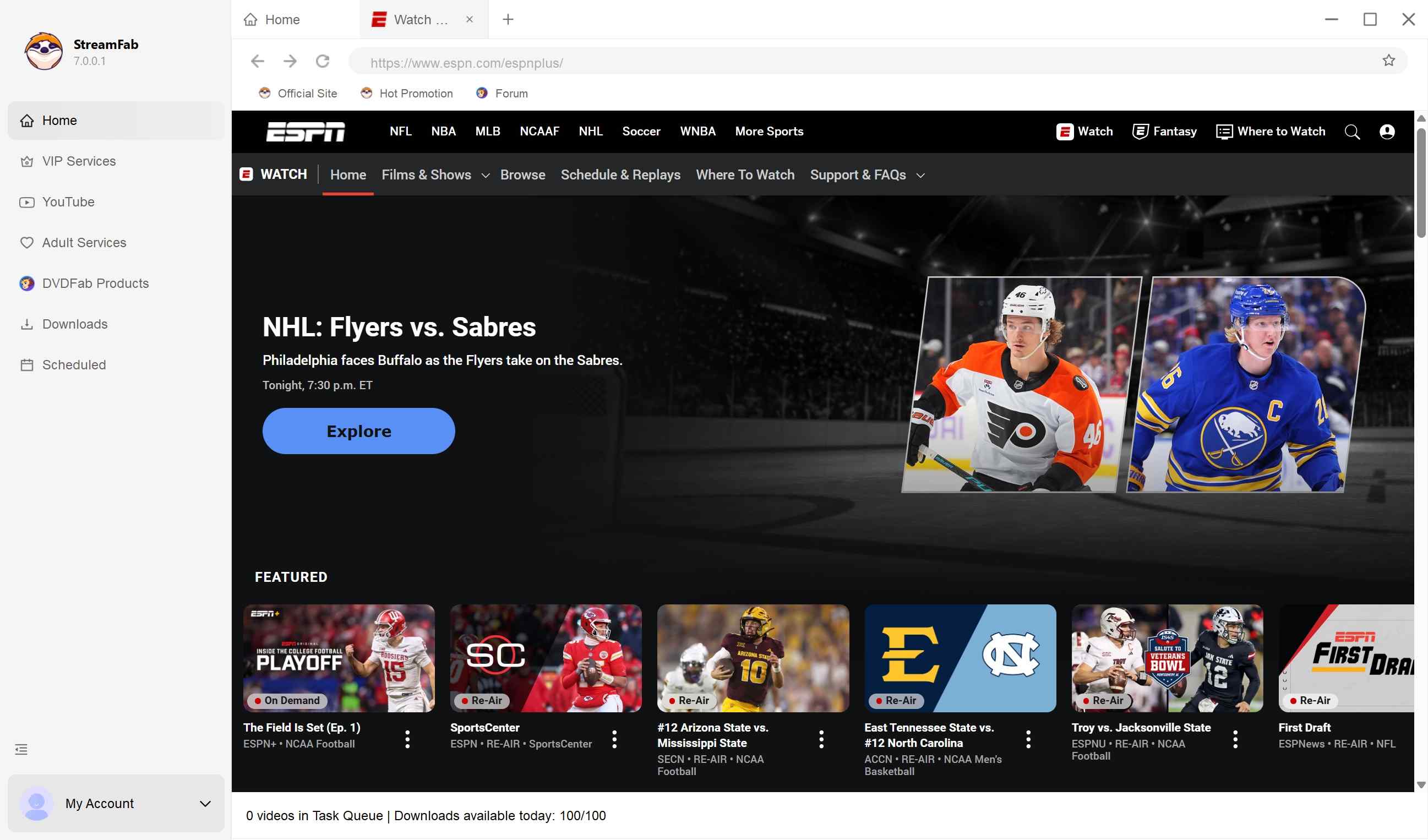1428x840 pixels.
Task: Open DVDFab Products from the sidebar
Action: coord(95,283)
